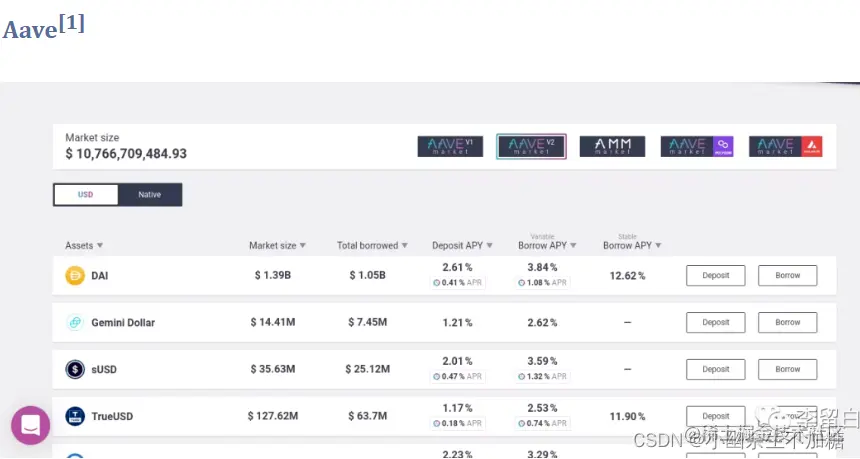Open the Aave Polygon market
Image resolution: width=860 pixels, height=459 pixels.
point(697,146)
